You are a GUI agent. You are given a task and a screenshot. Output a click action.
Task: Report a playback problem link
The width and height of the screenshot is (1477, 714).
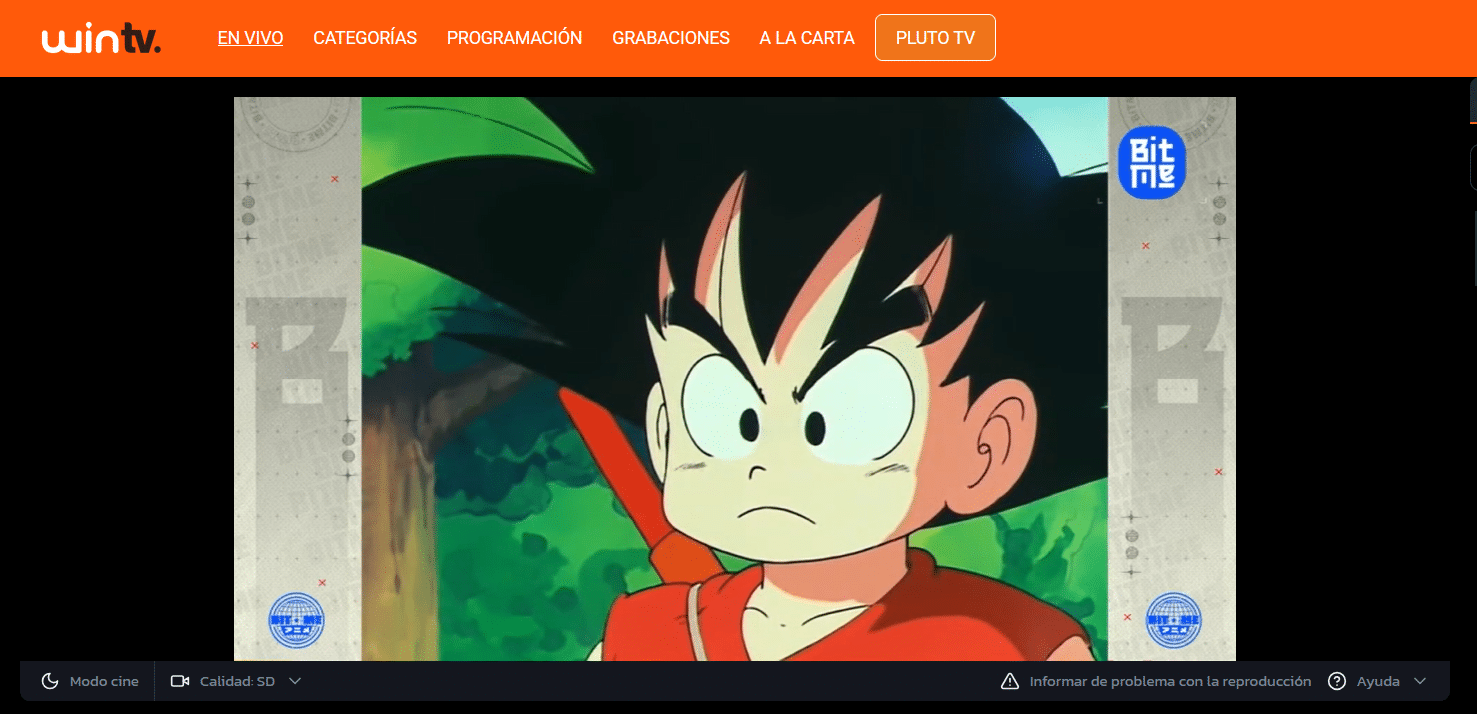pos(1170,681)
